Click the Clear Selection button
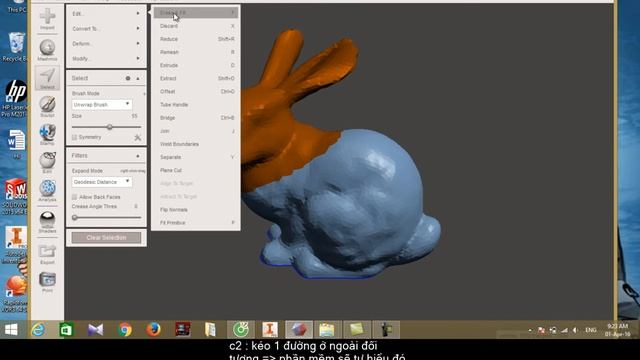 click(106, 238)
